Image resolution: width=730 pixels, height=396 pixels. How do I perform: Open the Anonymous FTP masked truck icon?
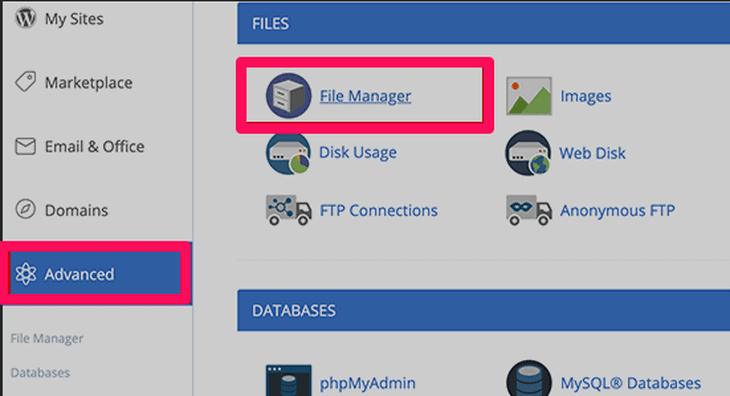(529, 210)
